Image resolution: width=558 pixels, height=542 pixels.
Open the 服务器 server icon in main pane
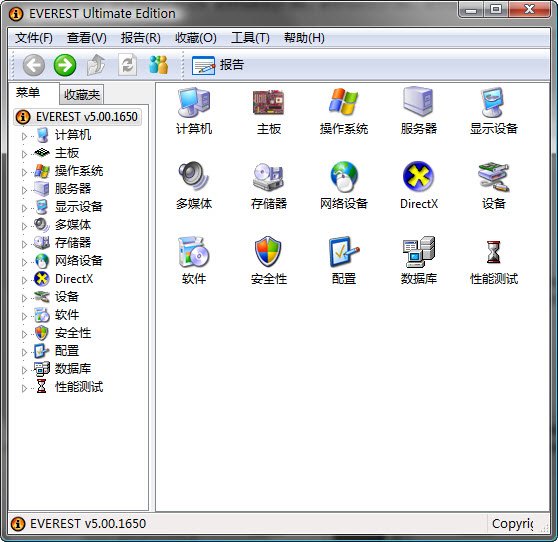(418, 101)
